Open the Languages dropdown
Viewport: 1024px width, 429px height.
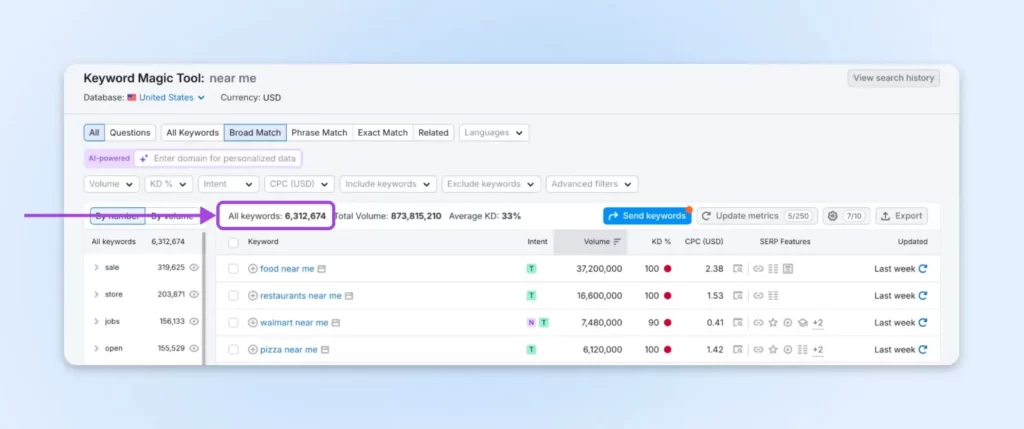point(494,133)
